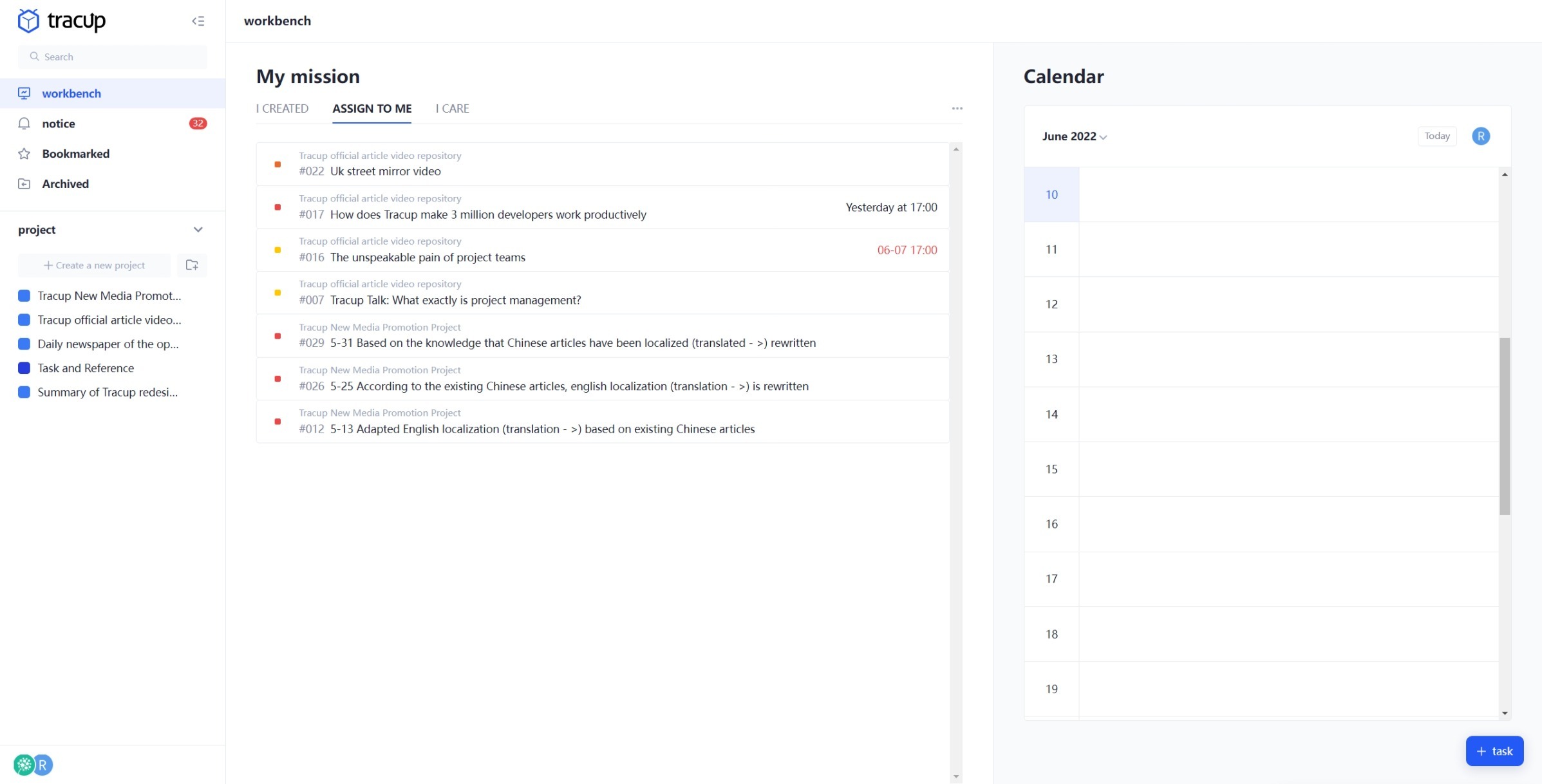Click the Create a new project button

pyautogui.click(x=95, y=265)
